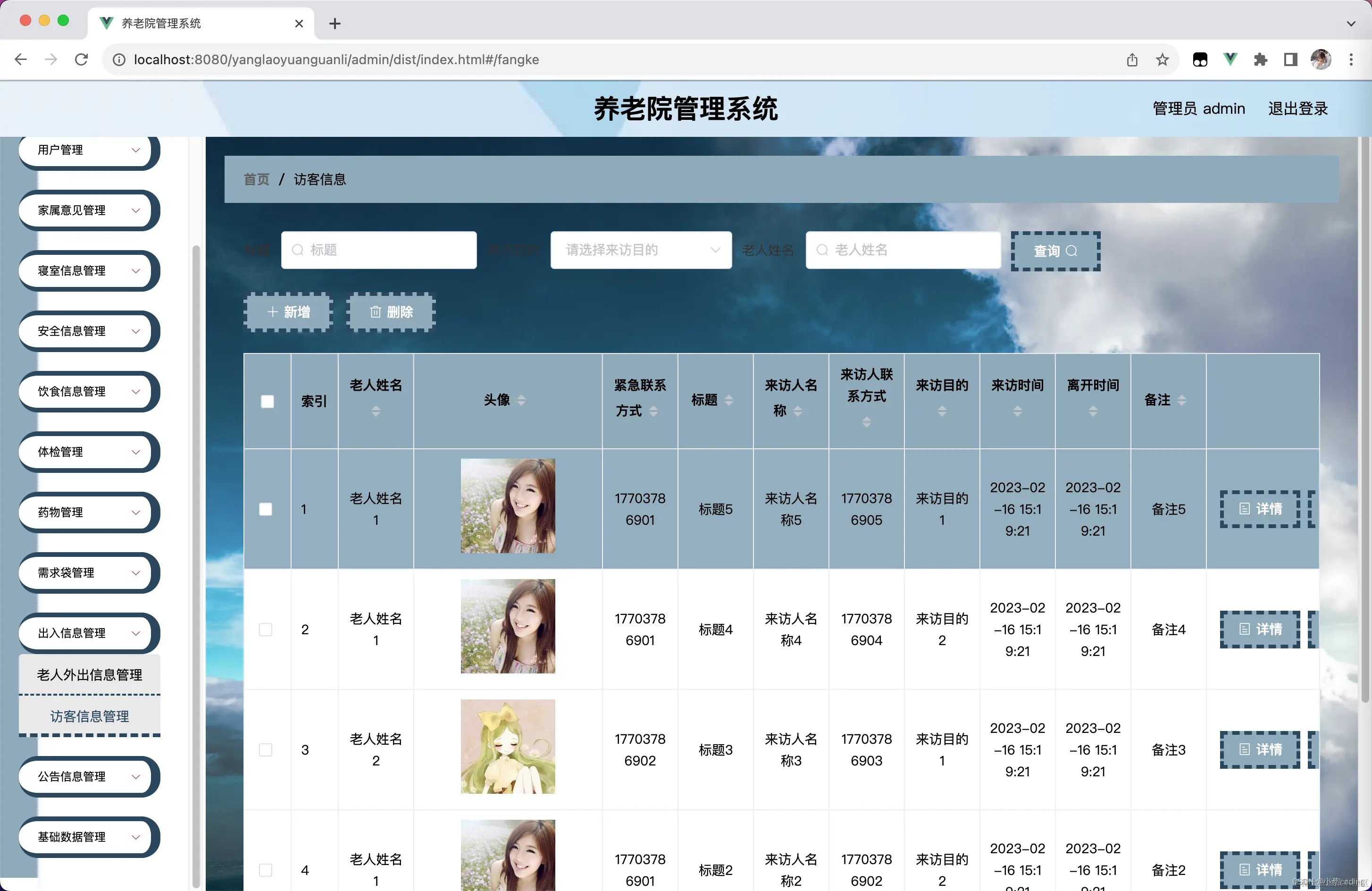The image size is (1372, 891).
Task: Open the 首页 breadcrumb link
Action: click(256, 179)
